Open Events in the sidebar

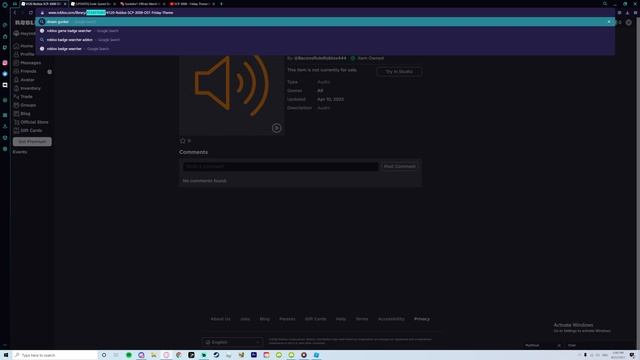coord(20,152)
